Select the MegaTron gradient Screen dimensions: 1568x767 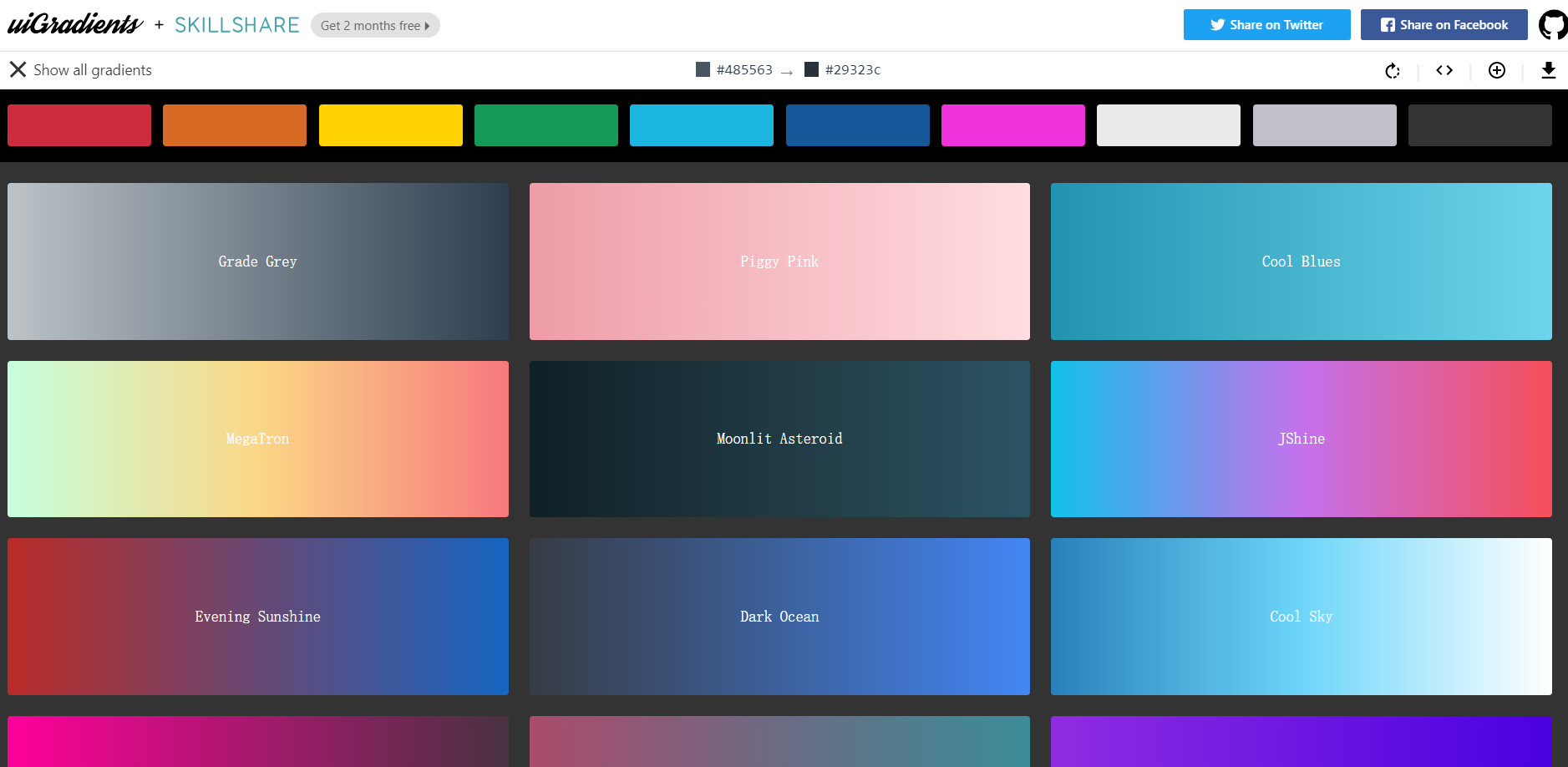tap(258, 439)
